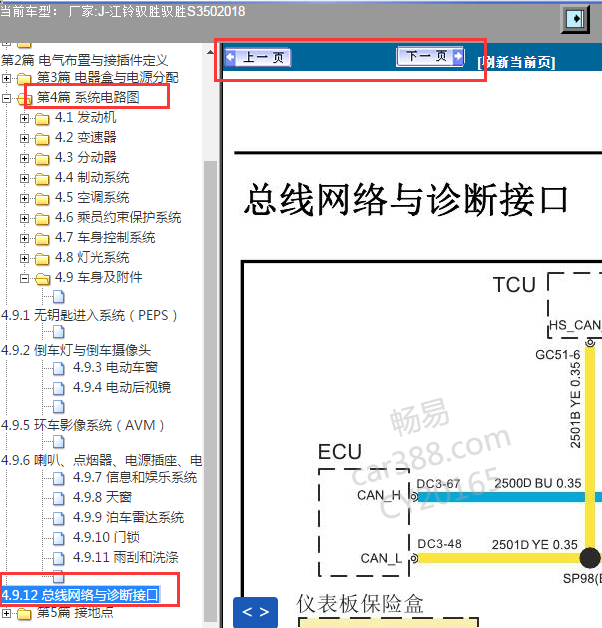Screen dimensions: 602x628
Task: Click page icon beside 4.9.3 电动车窗
Action: [59, 368]
